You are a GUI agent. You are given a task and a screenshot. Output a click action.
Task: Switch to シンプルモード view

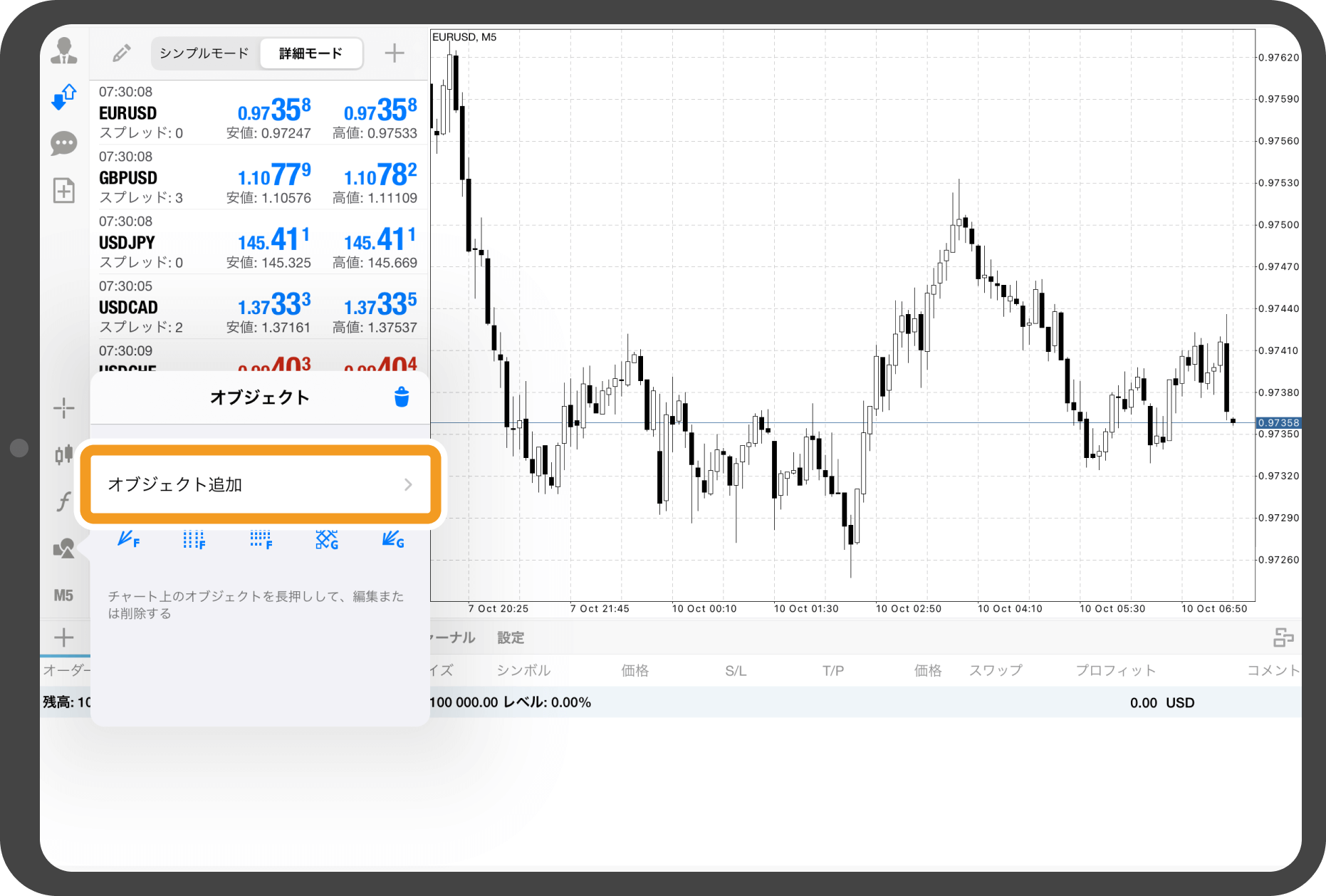click(x=204, y=53)
